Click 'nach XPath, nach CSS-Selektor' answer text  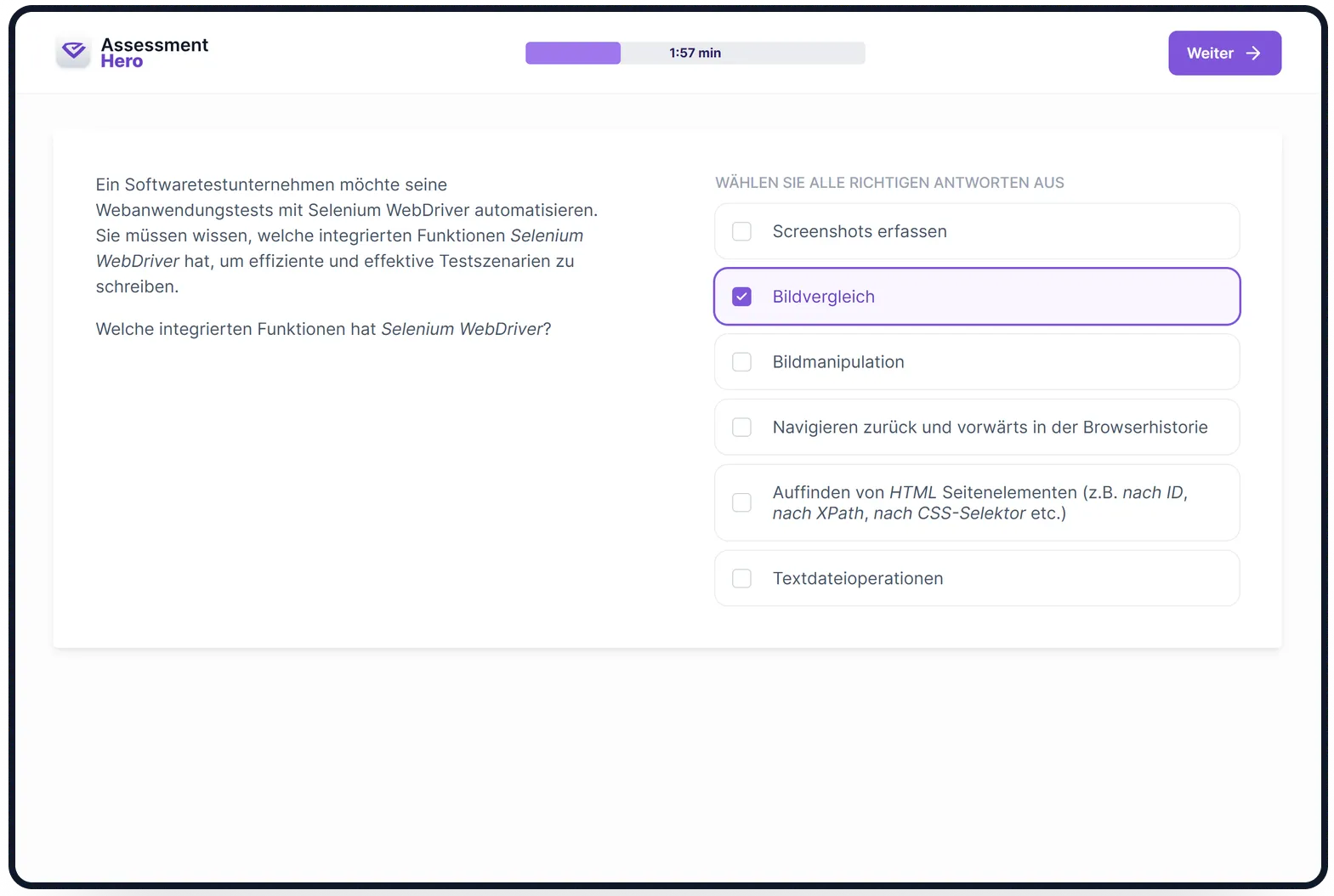point(899,513)
